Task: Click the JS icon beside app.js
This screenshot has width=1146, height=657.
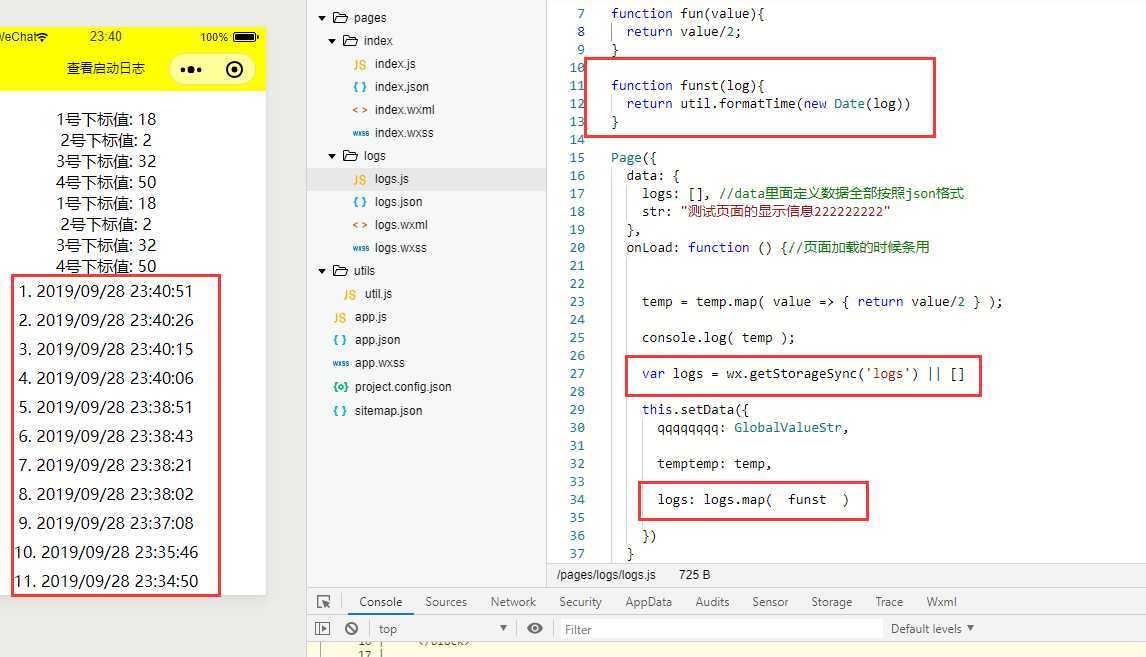Action: tap(340, 317)
